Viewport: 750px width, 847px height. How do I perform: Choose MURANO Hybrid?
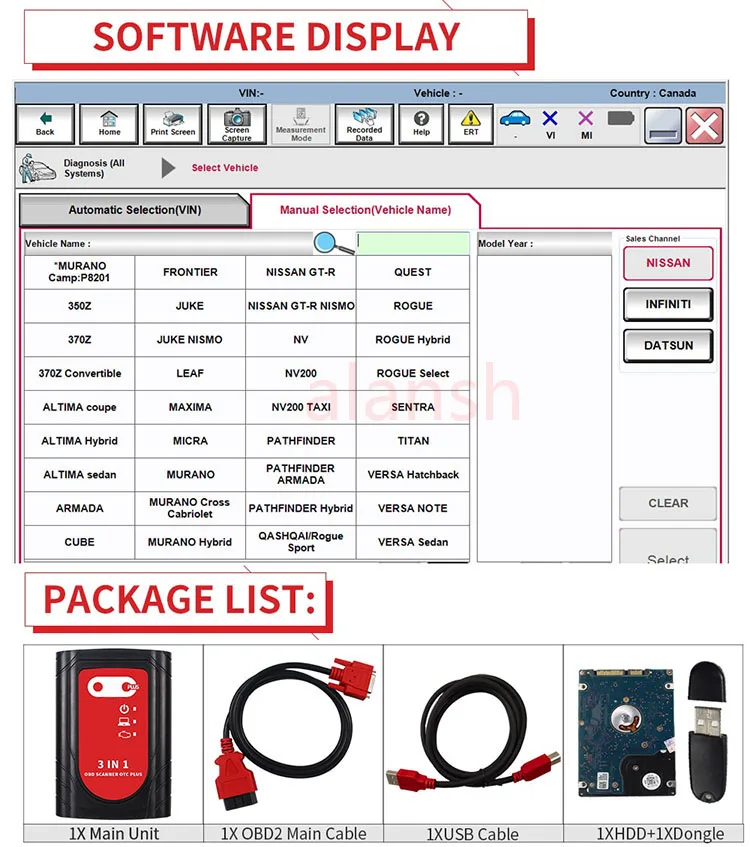coord(190,542)
